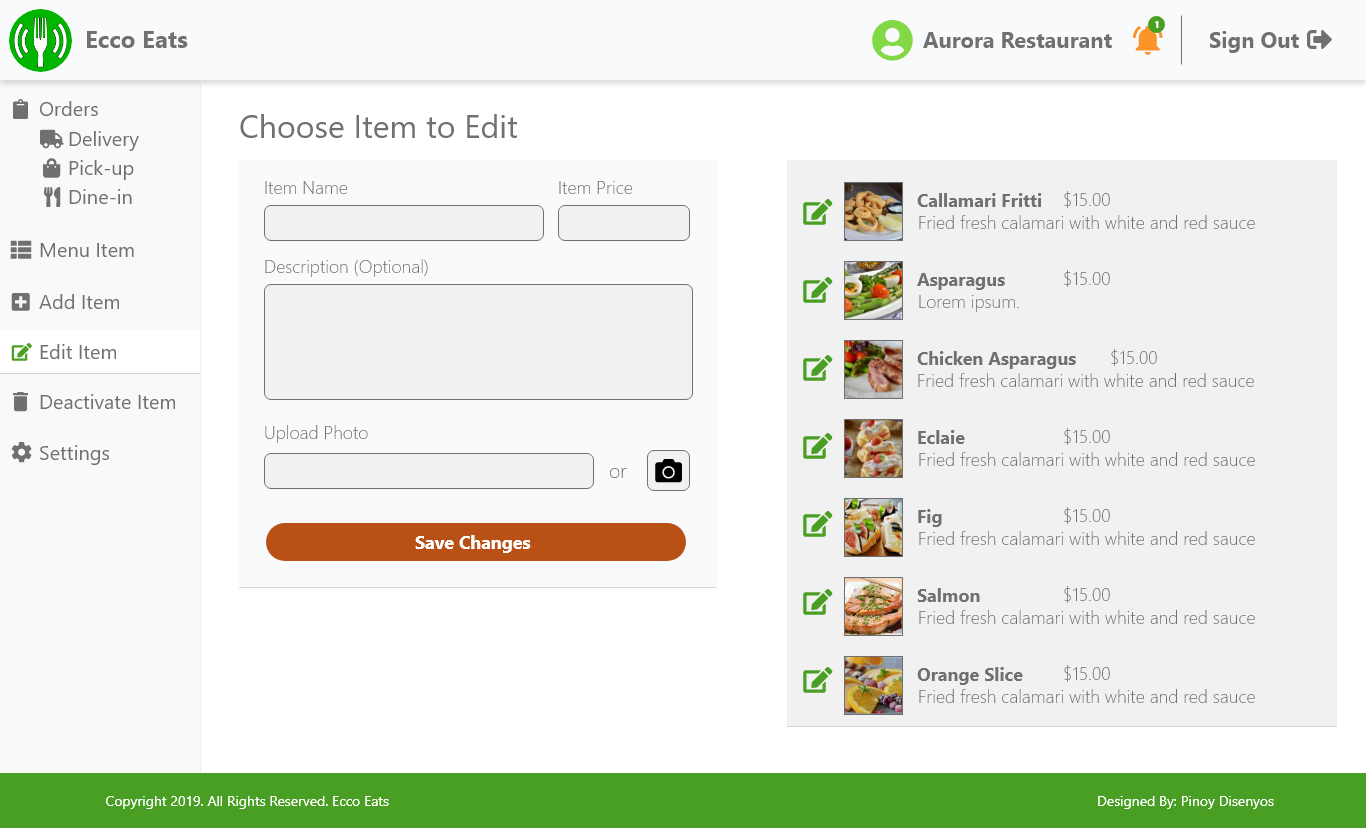
Task: Select Delivery orders in sidebar
Action: coord(102,139)
